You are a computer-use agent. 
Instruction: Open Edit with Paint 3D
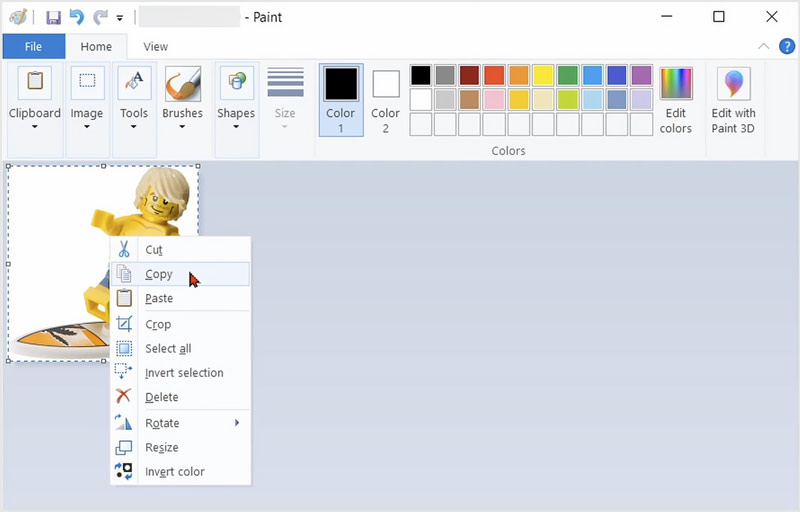click(733, 100)
